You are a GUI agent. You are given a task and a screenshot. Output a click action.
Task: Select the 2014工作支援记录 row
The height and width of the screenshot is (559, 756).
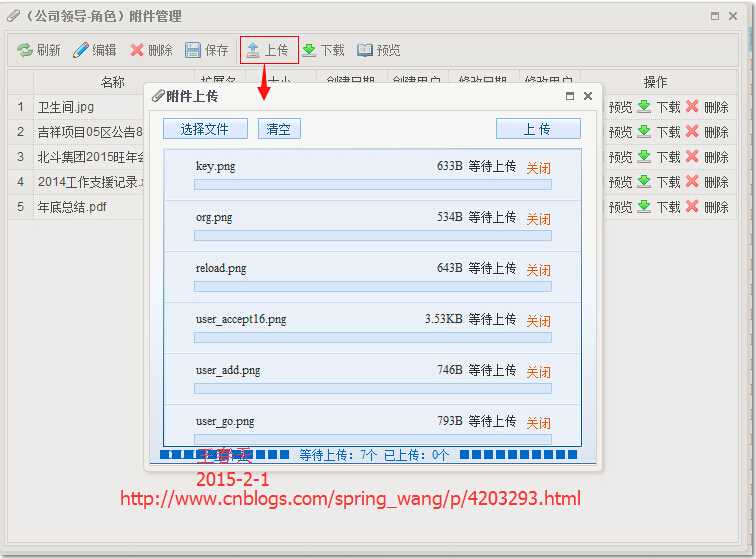click(76, 182)
